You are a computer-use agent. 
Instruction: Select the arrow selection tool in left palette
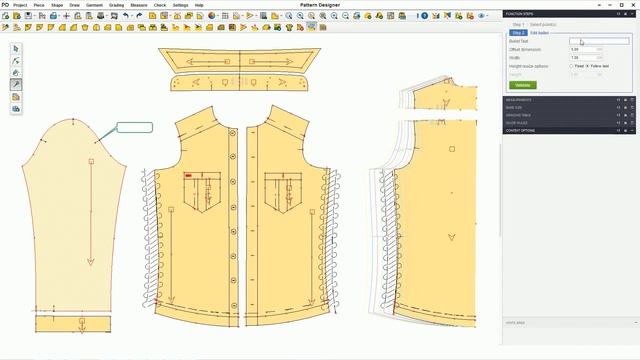pos(16,49)
